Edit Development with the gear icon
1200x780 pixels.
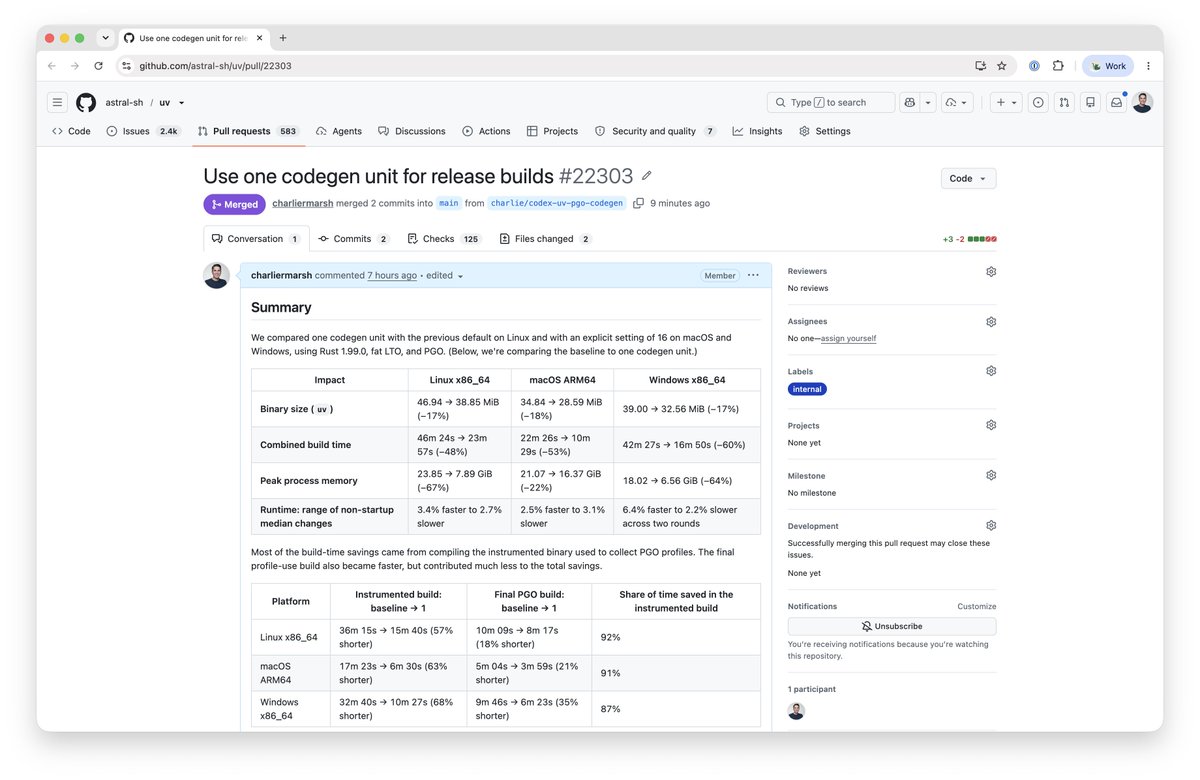tap(991, 525)
